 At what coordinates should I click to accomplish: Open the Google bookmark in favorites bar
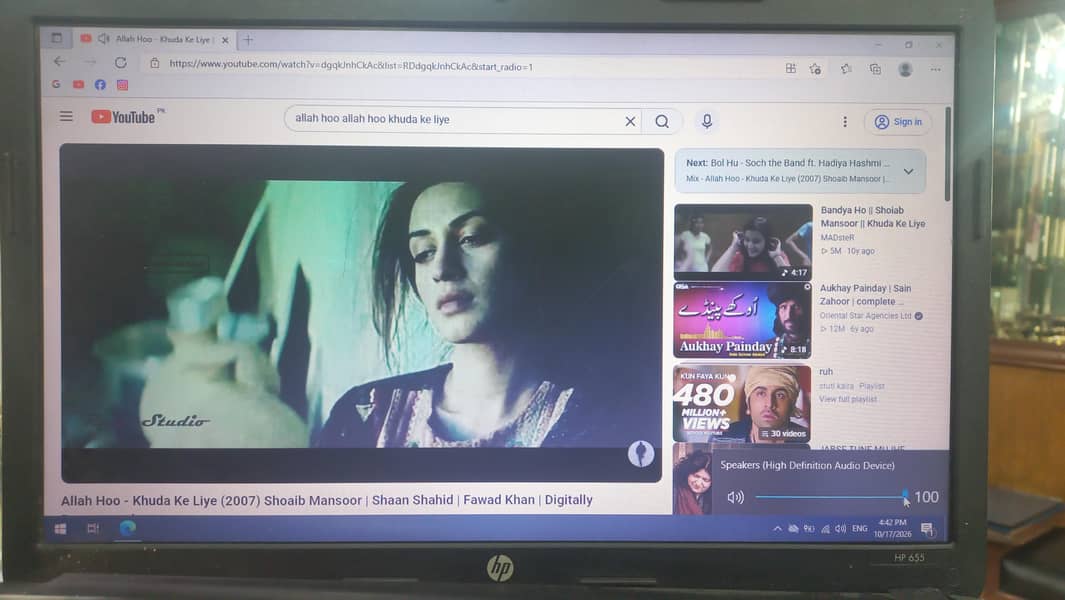(56, 84)
